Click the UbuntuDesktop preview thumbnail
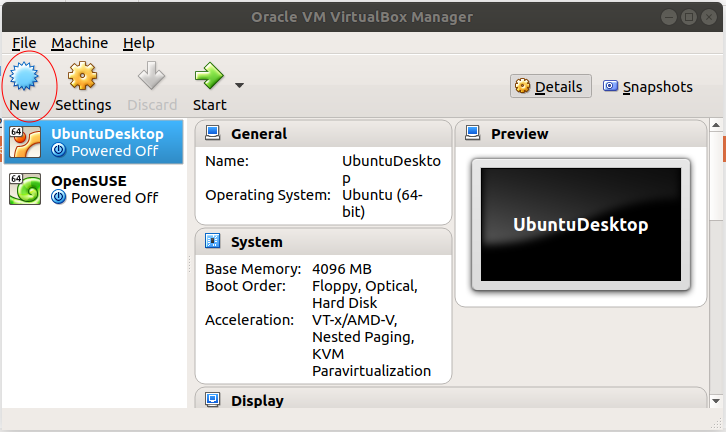 coord(581,225)
